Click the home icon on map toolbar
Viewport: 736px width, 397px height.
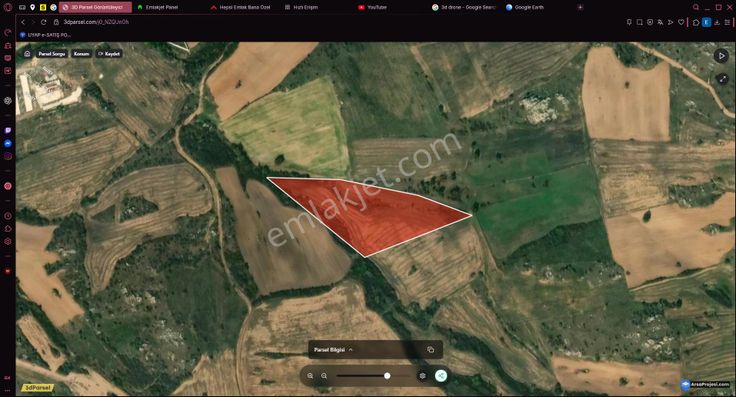pyautogui.click(x=27, y=53)
